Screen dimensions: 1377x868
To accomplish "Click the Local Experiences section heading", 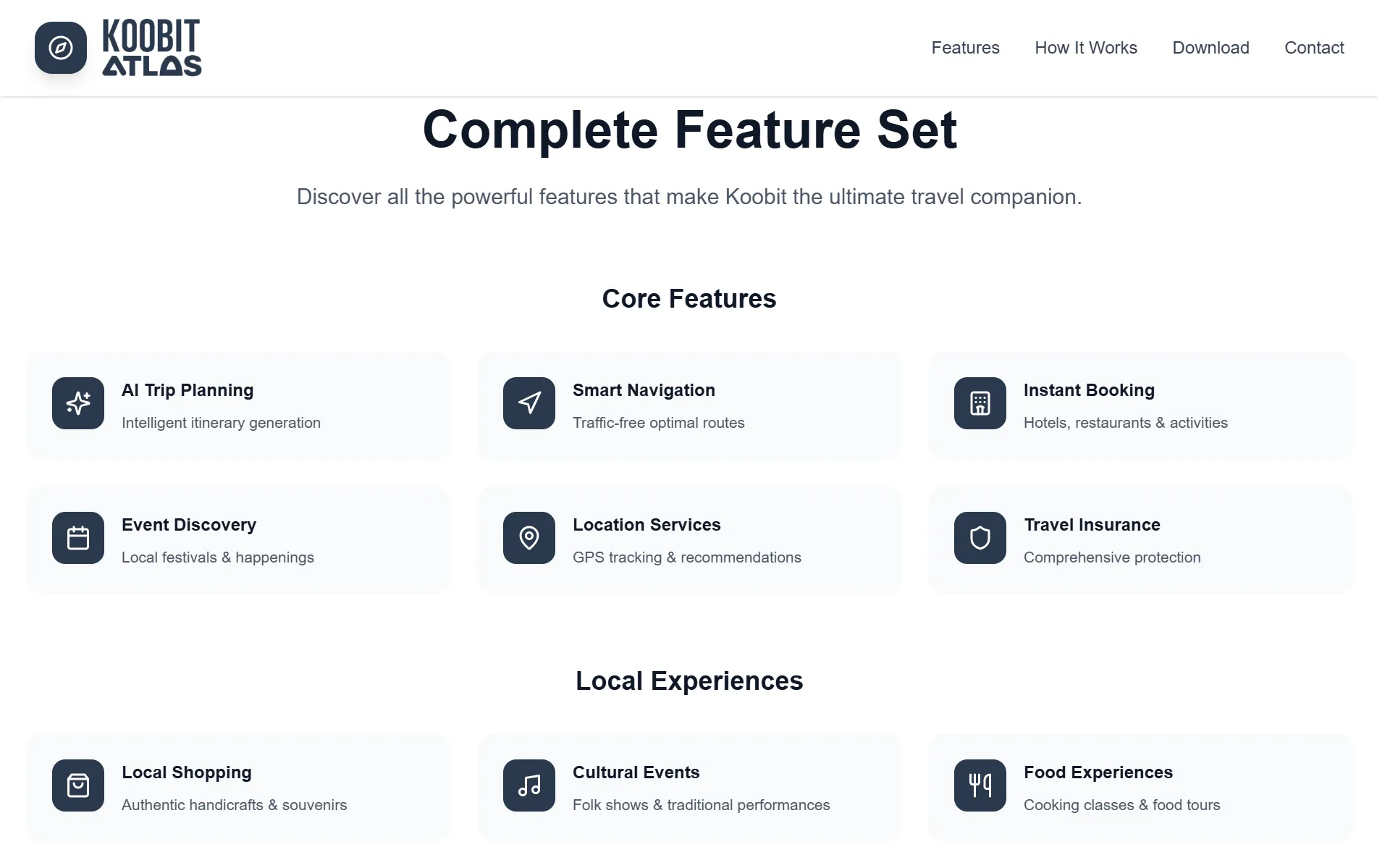I will [688, 681].
